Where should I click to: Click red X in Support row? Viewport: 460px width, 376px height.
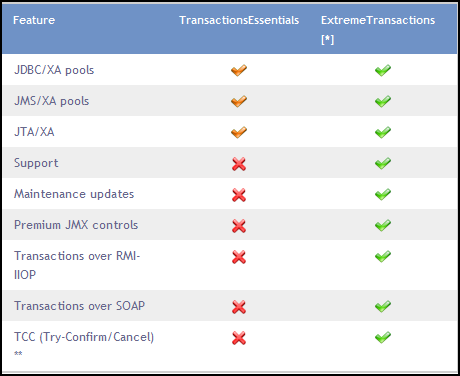pyautogui.click(x=239, y=164)
